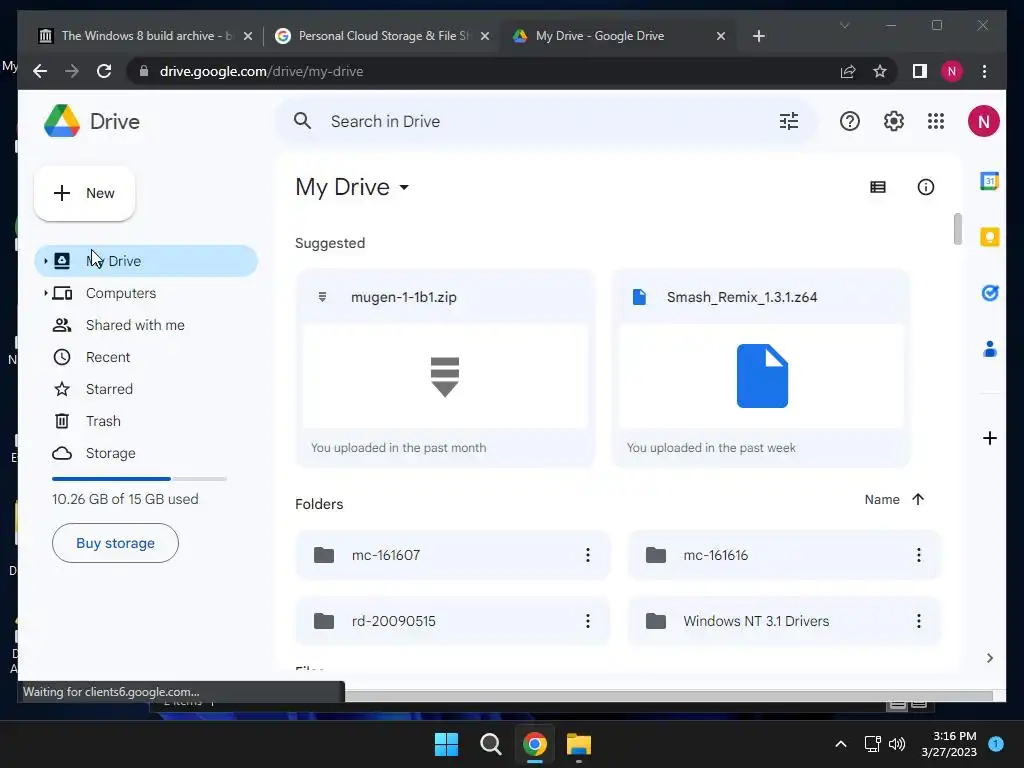Hide the side panel with the chevron
Viewport: 1024px width, 768px height.
[989, 658]
